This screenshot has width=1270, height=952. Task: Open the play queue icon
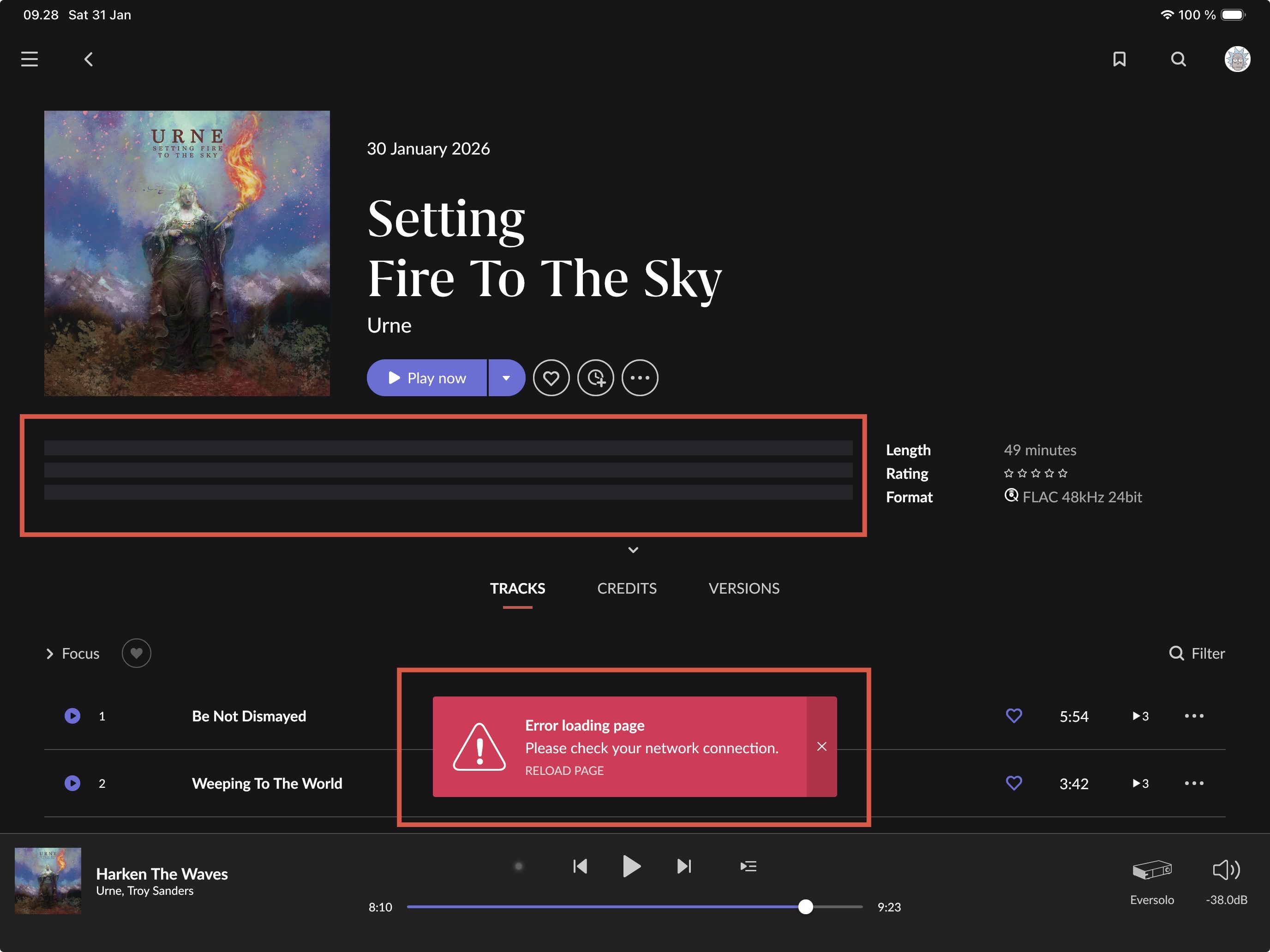pos(748,866)
